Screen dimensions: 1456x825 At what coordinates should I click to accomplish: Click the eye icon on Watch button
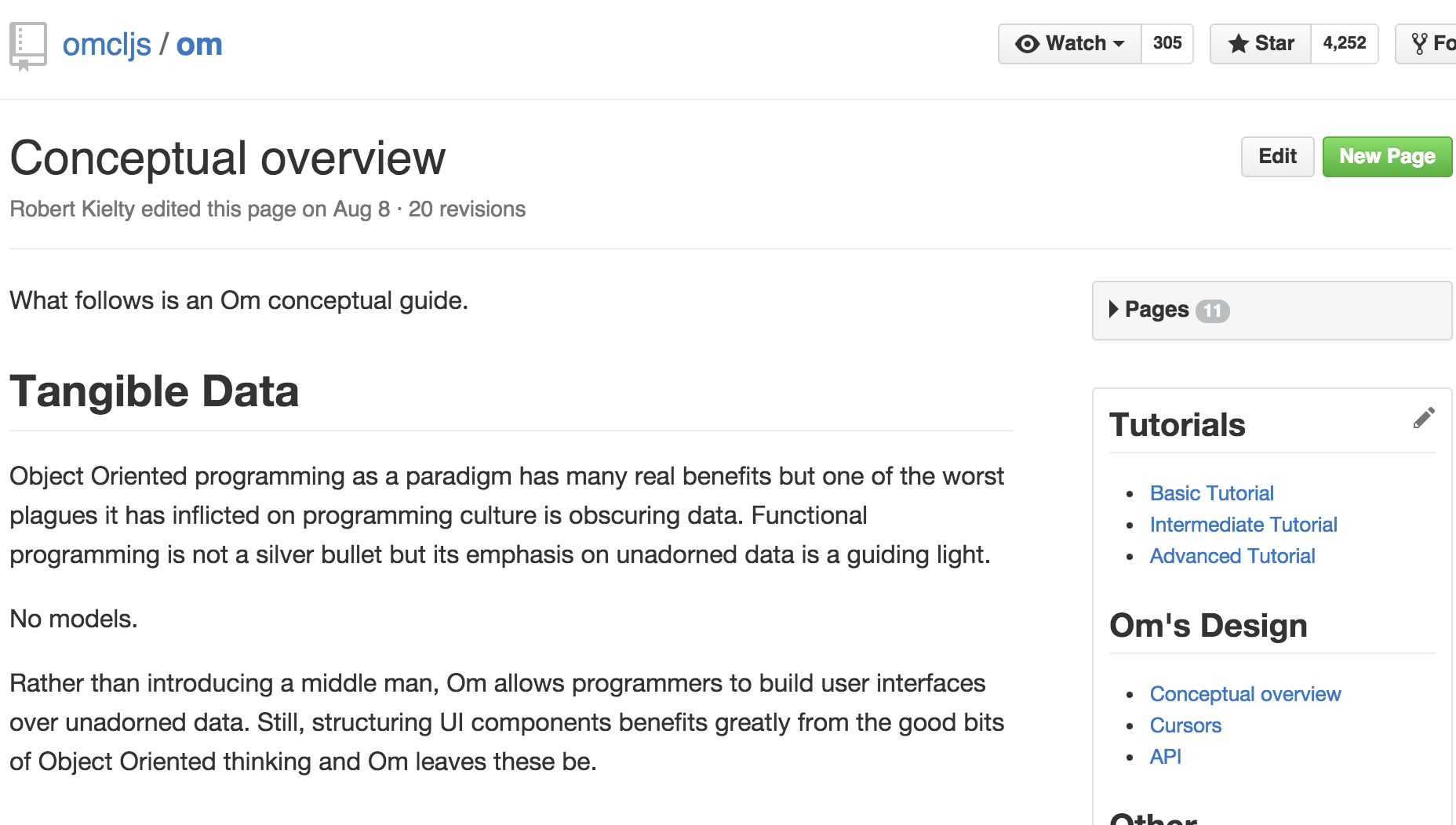1026,44
